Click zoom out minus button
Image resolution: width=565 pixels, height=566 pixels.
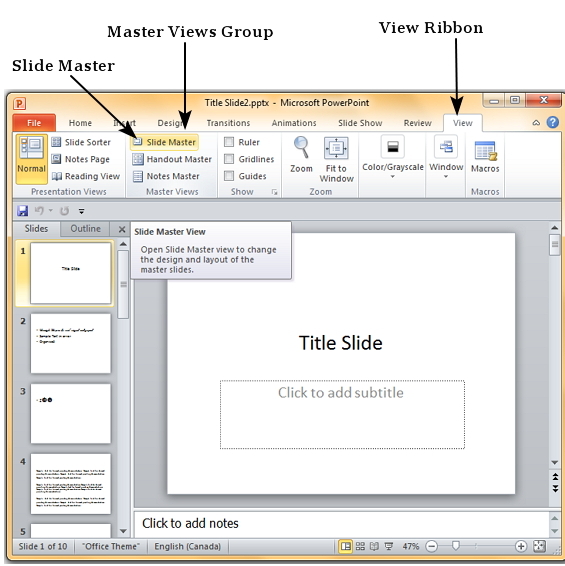click(431, 547)
